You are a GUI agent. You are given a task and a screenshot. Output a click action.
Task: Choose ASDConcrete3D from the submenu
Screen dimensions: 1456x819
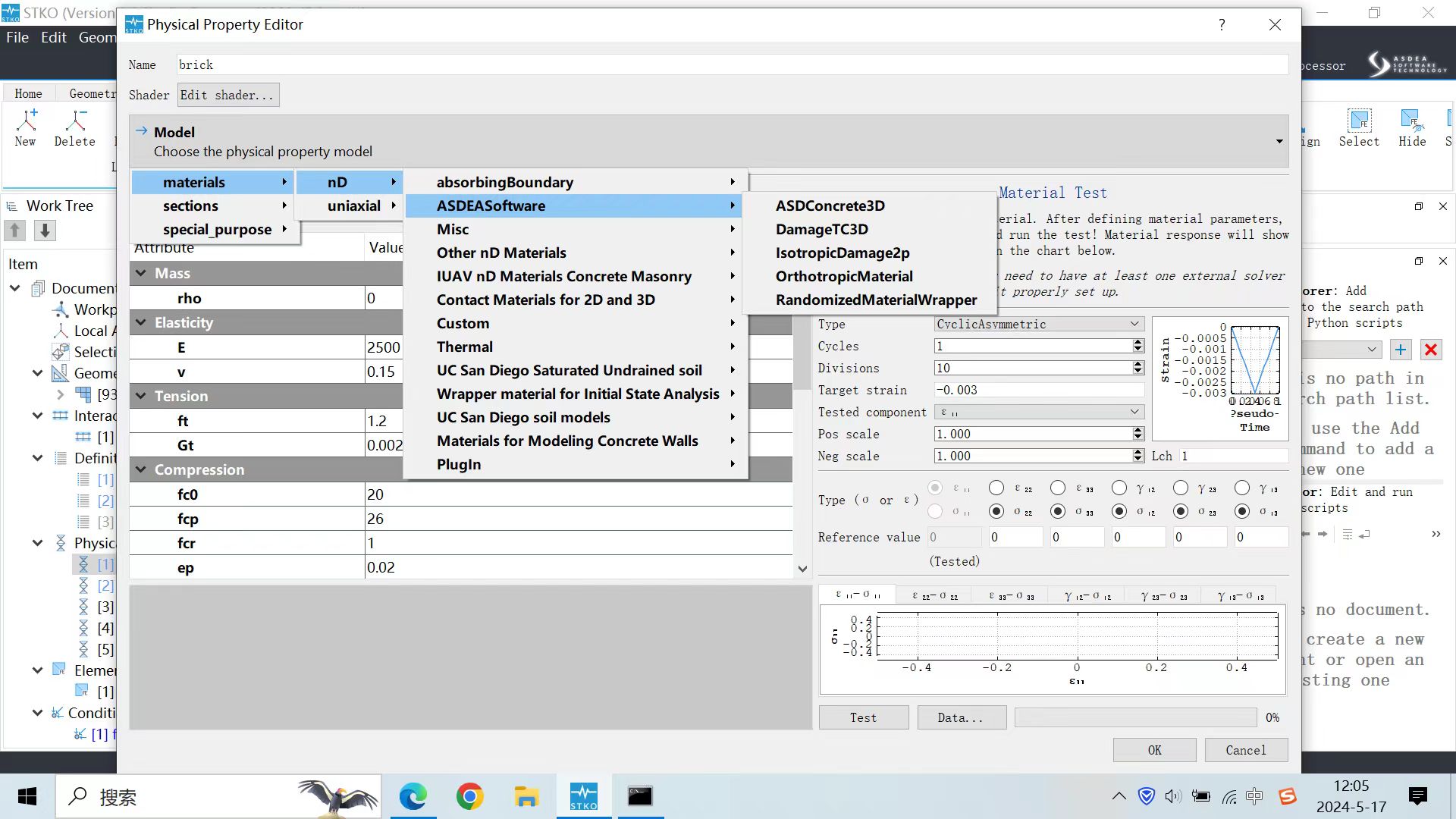830,206
